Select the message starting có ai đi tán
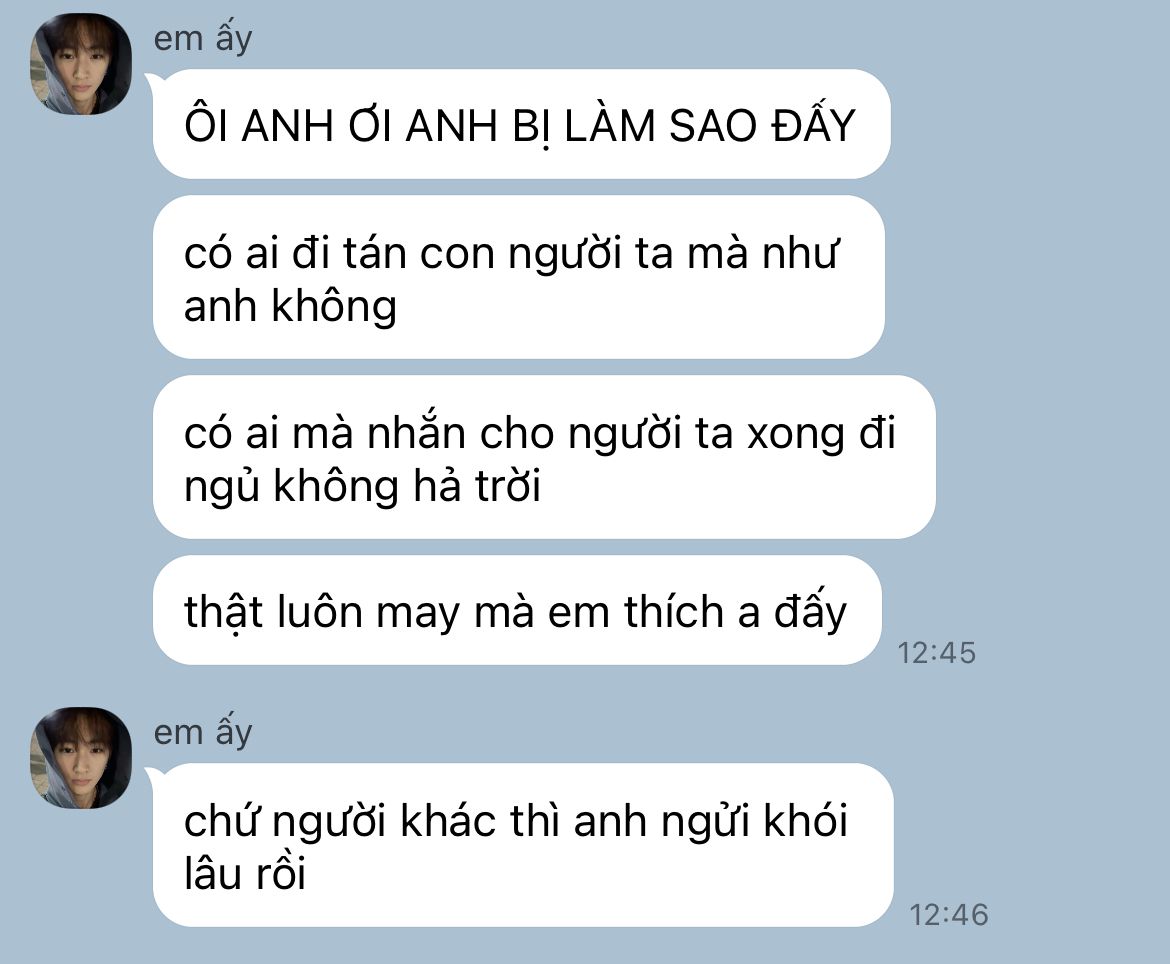 519,278
